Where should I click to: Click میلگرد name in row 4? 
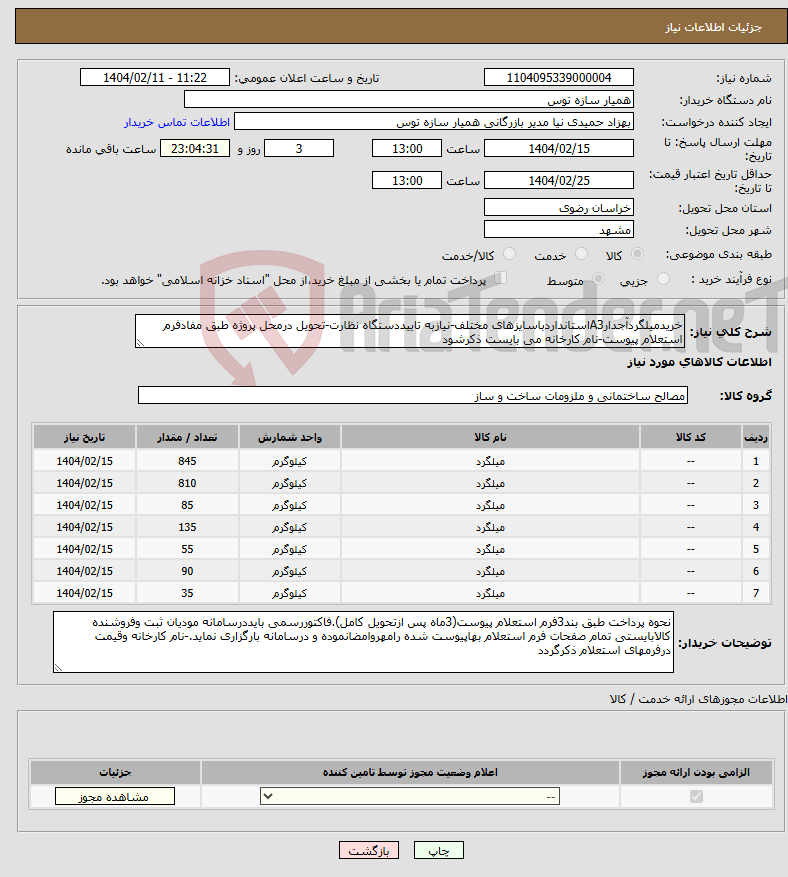490,527
